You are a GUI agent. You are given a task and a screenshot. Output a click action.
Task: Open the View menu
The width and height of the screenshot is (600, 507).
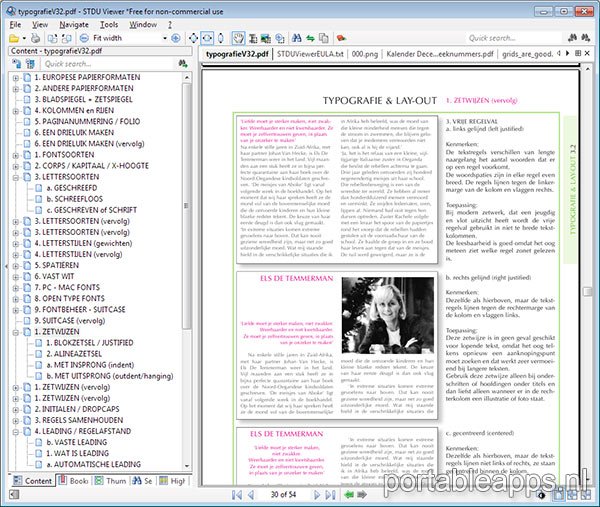(40, 24)
